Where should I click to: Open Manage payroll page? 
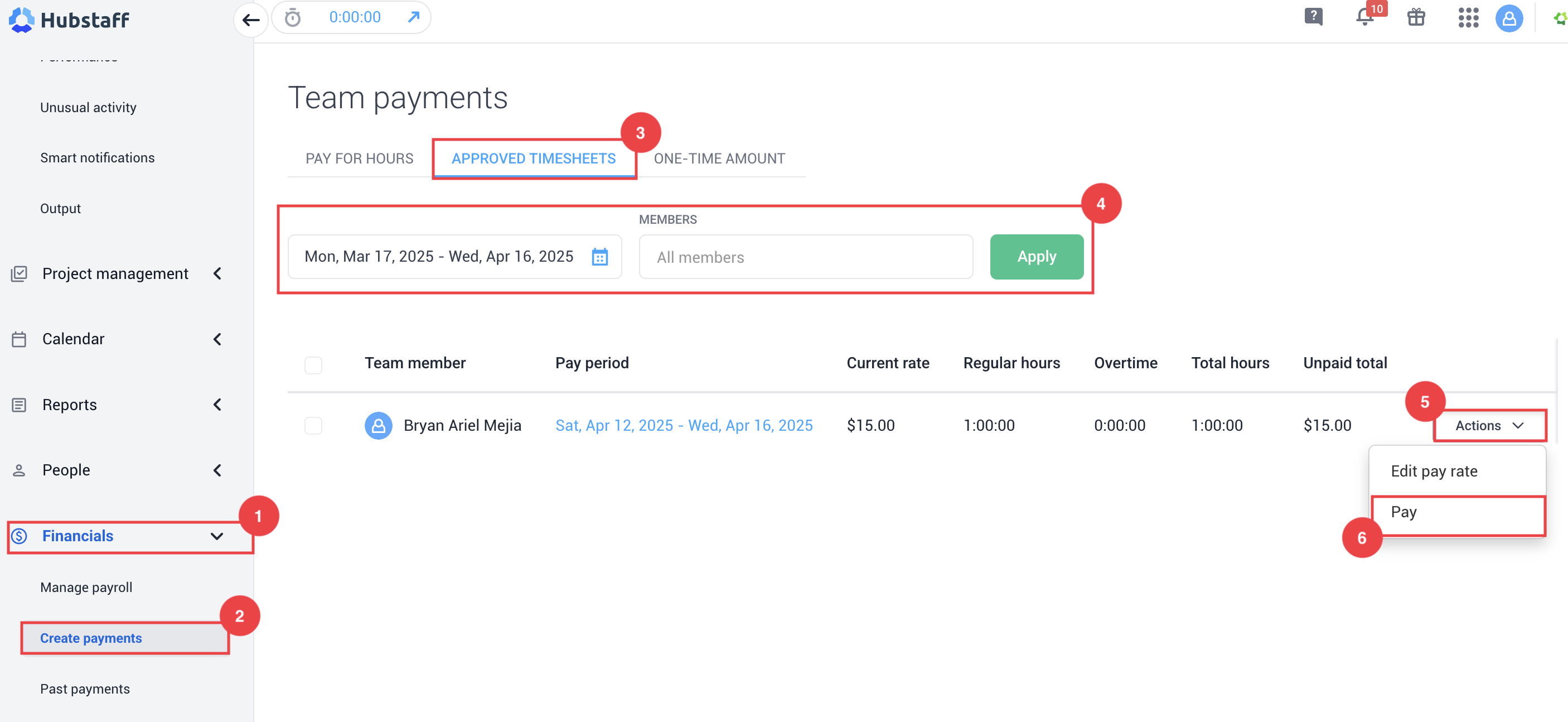[x=86, y=588]
